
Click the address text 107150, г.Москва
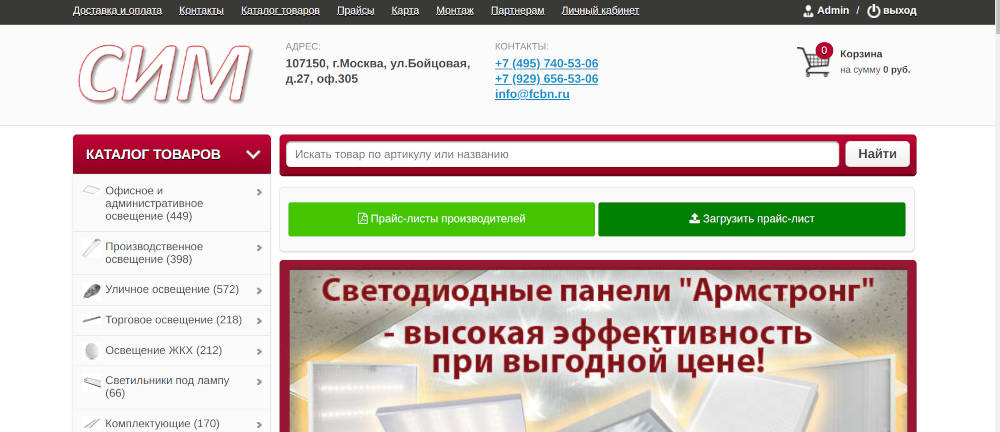378,71
